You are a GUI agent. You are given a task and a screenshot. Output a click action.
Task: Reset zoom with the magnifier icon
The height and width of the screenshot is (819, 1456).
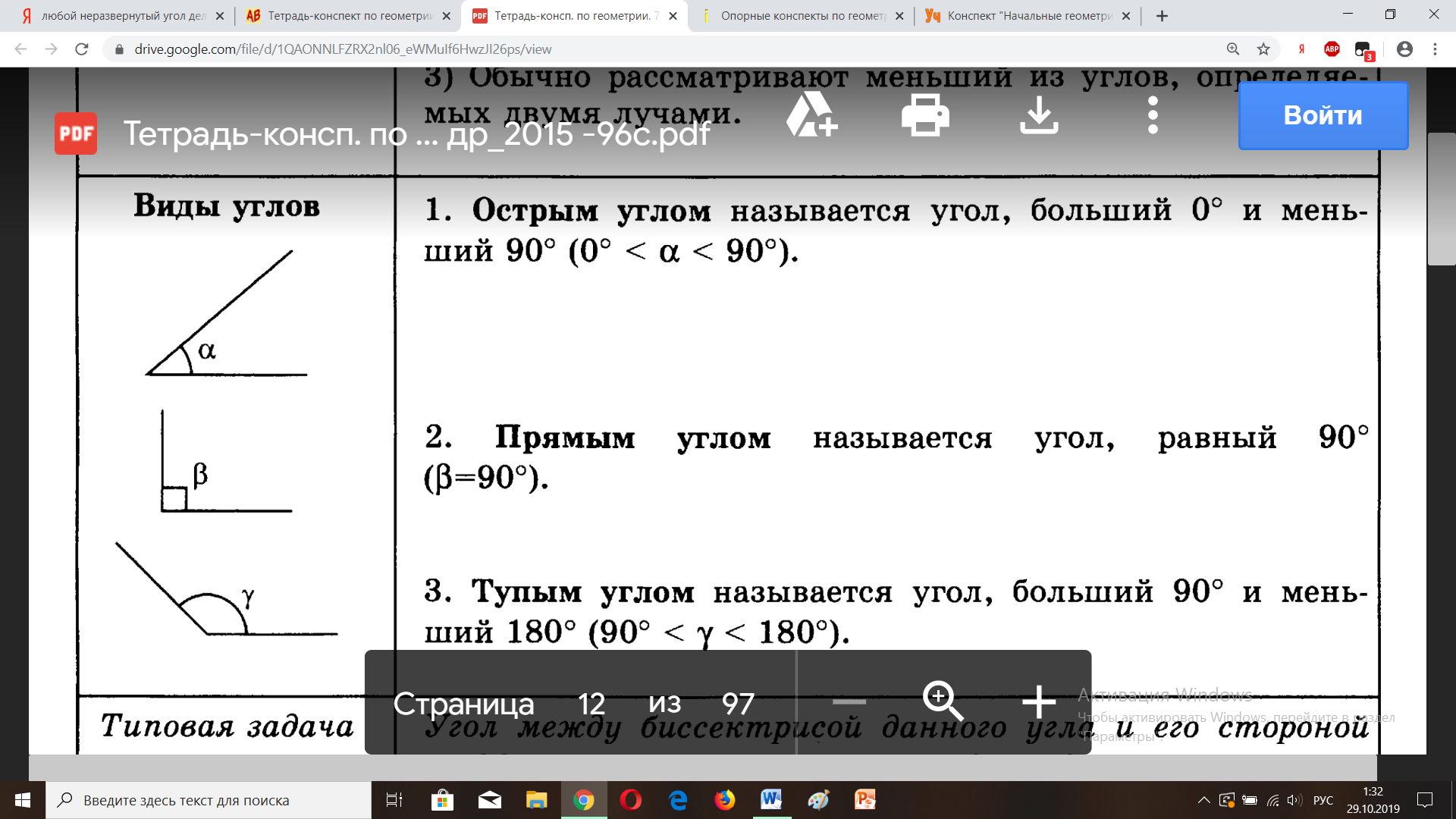(x=943, y=701)
